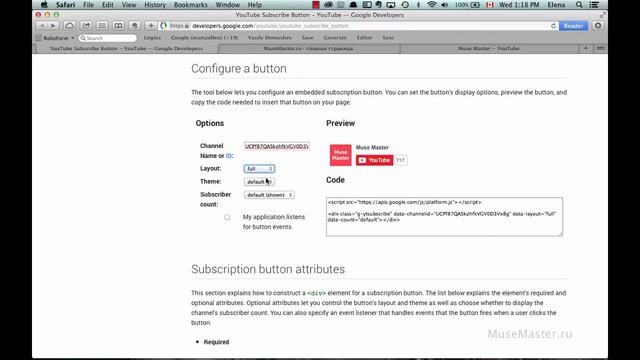
Task: Show the Reading List from the toolbar
Action: point(102,26)
